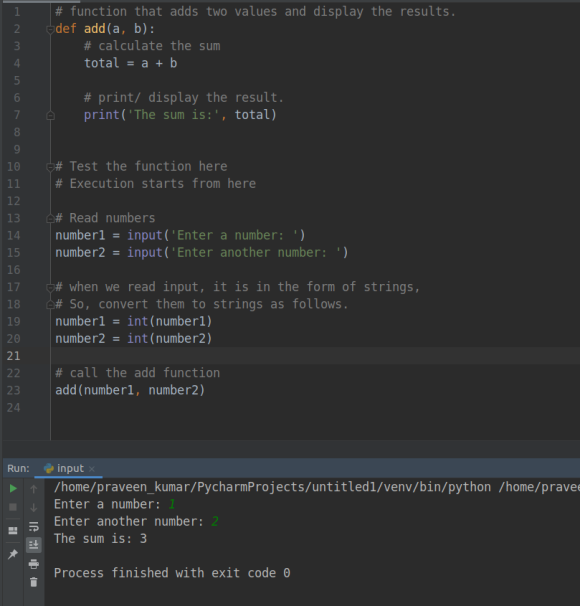Image resolution: width=580 pixels, height=606 pixels.
Task: Click the gray Stop process square
Action: click(x=13, y=507)
